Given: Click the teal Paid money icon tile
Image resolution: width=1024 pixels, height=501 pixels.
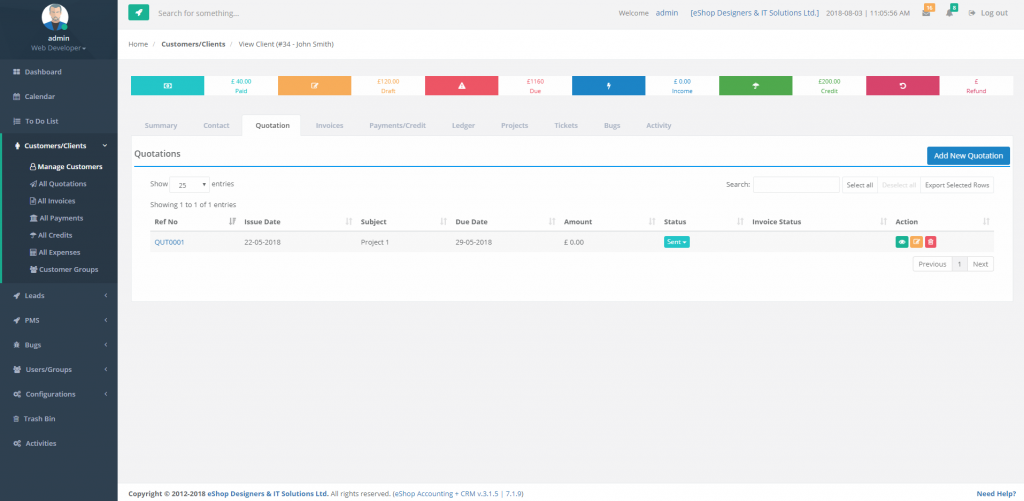Looking at the screenshot, I should [x=167, y=86].
